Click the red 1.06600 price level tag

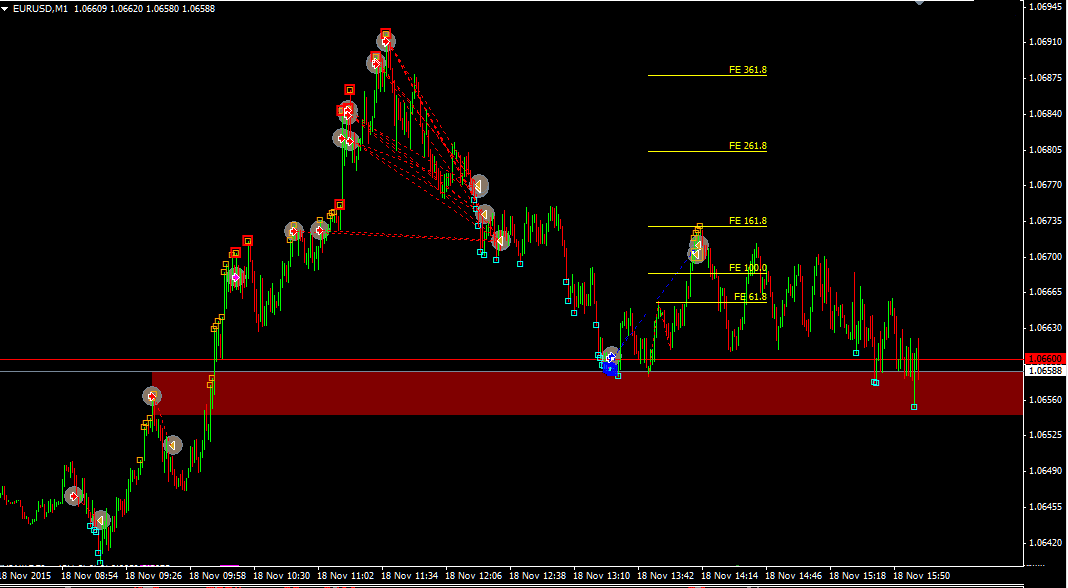tap(1044, 359)
